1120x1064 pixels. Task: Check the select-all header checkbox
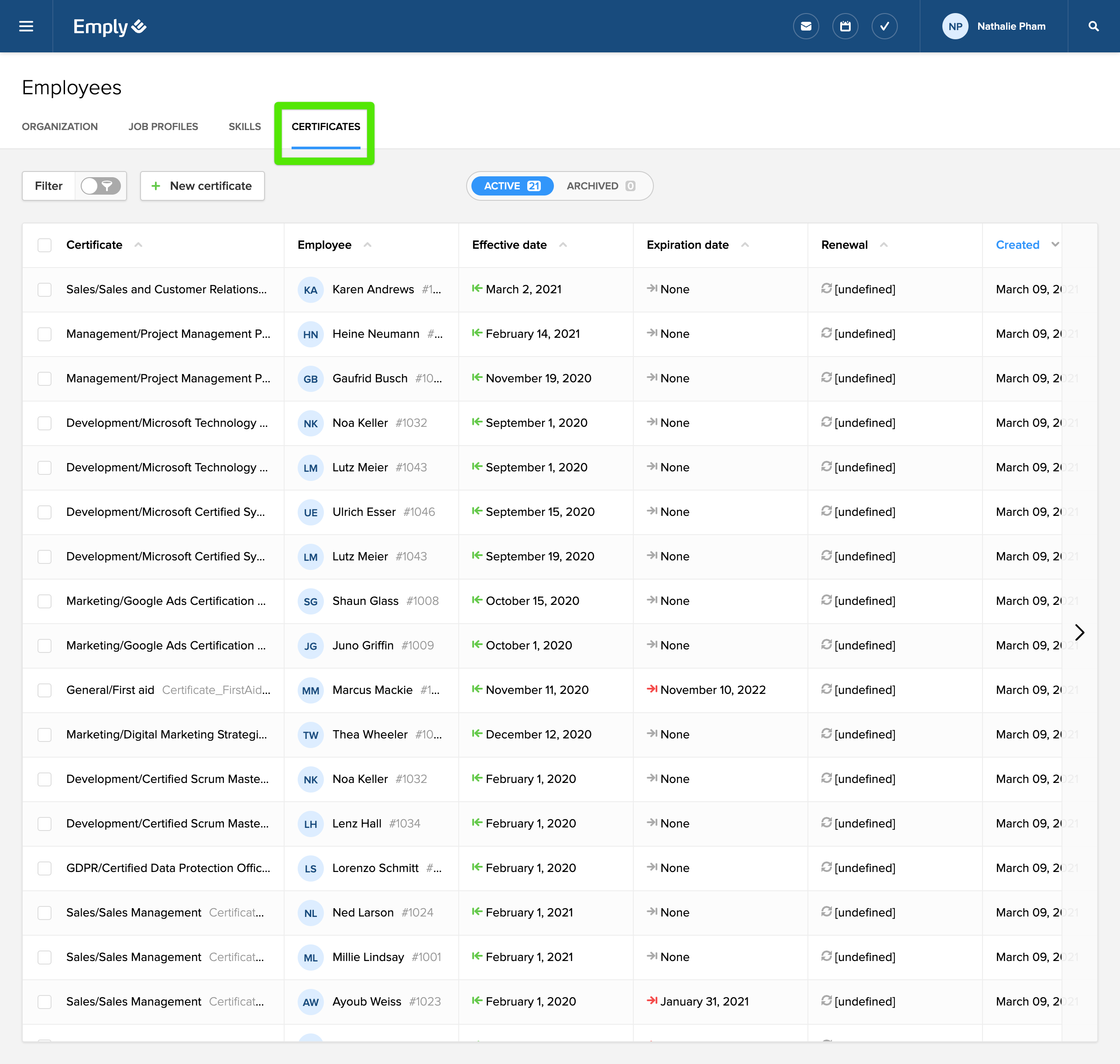click(44, 245)
